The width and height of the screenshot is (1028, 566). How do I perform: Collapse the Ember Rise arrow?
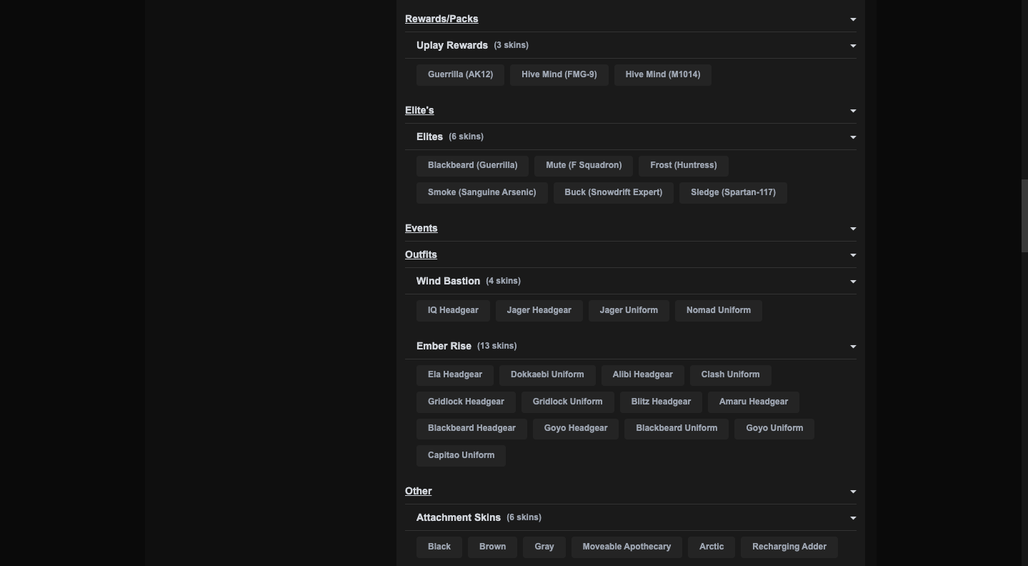tap(853, 346)
